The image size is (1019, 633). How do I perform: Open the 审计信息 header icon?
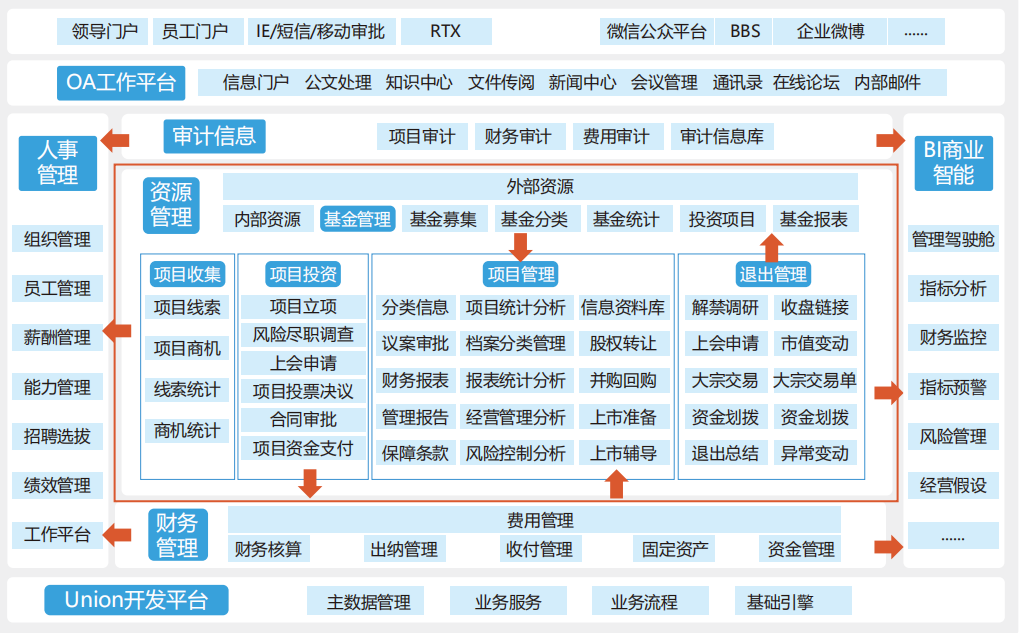213,136
